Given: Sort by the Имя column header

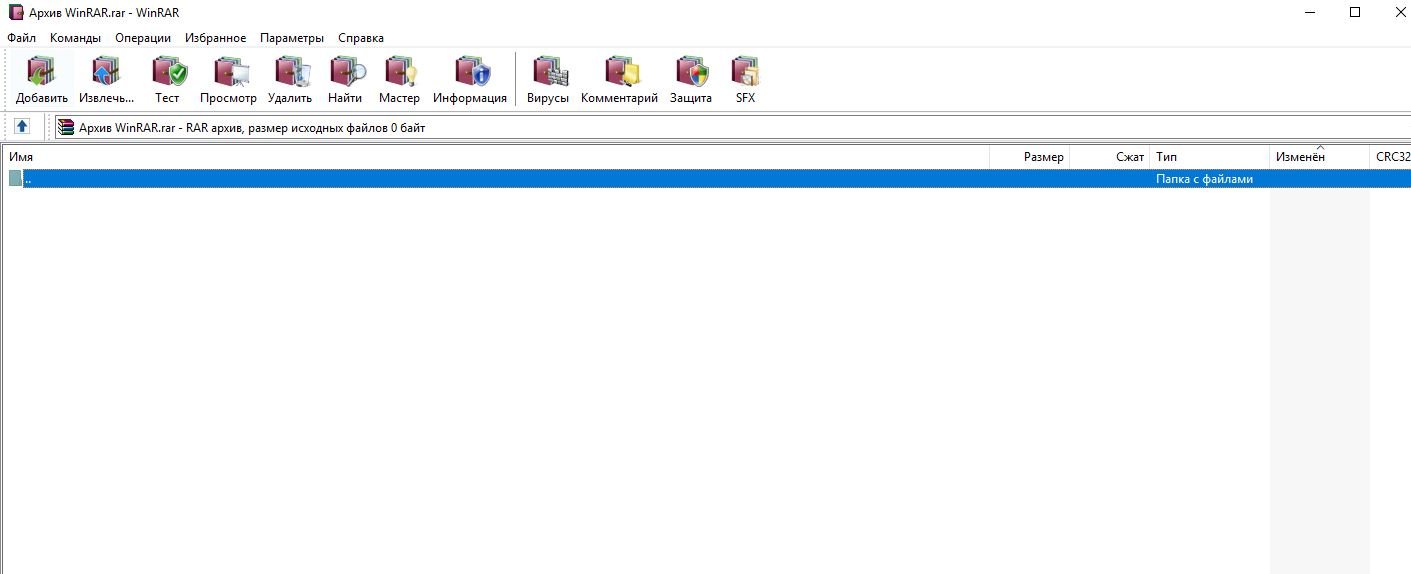Looking at the screenshot, I should point(495,157).
